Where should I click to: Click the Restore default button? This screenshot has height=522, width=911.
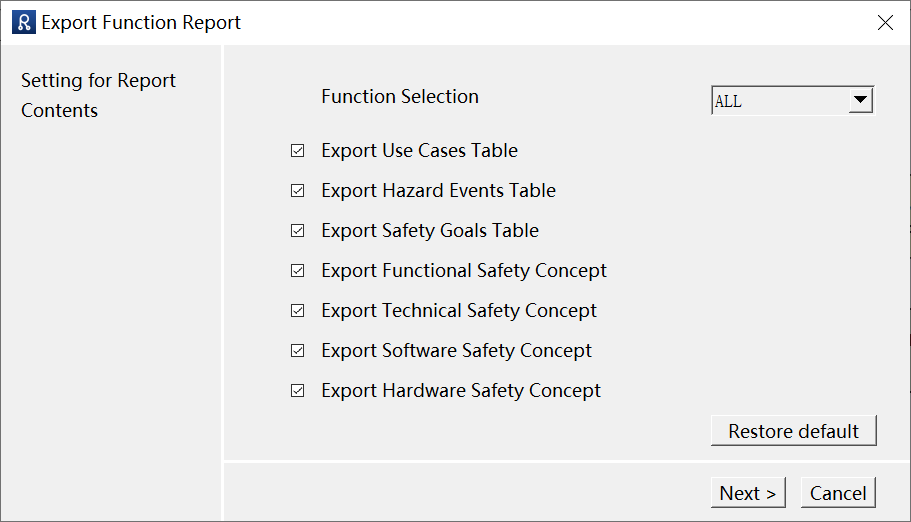(x=794, y=431)
